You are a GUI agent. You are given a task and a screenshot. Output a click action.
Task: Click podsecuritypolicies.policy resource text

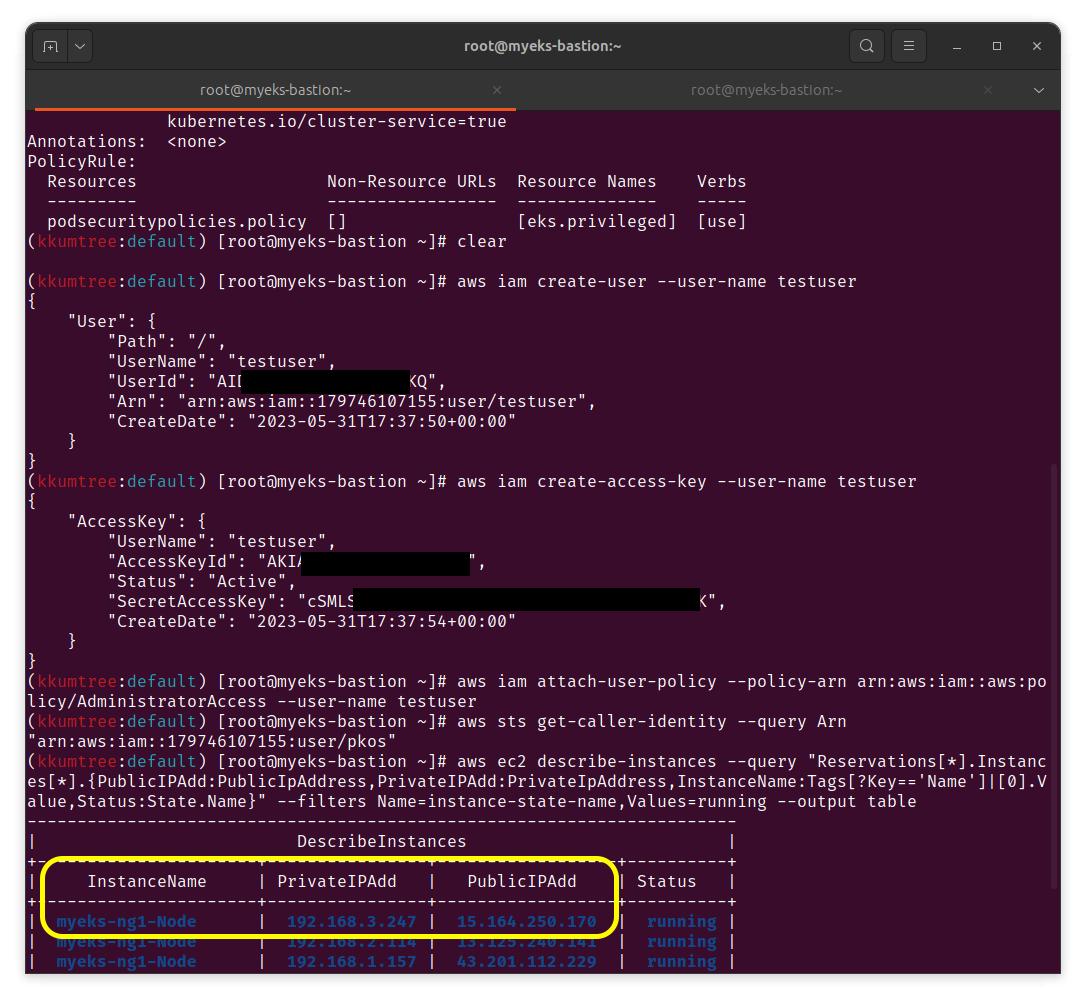point(177,222)
